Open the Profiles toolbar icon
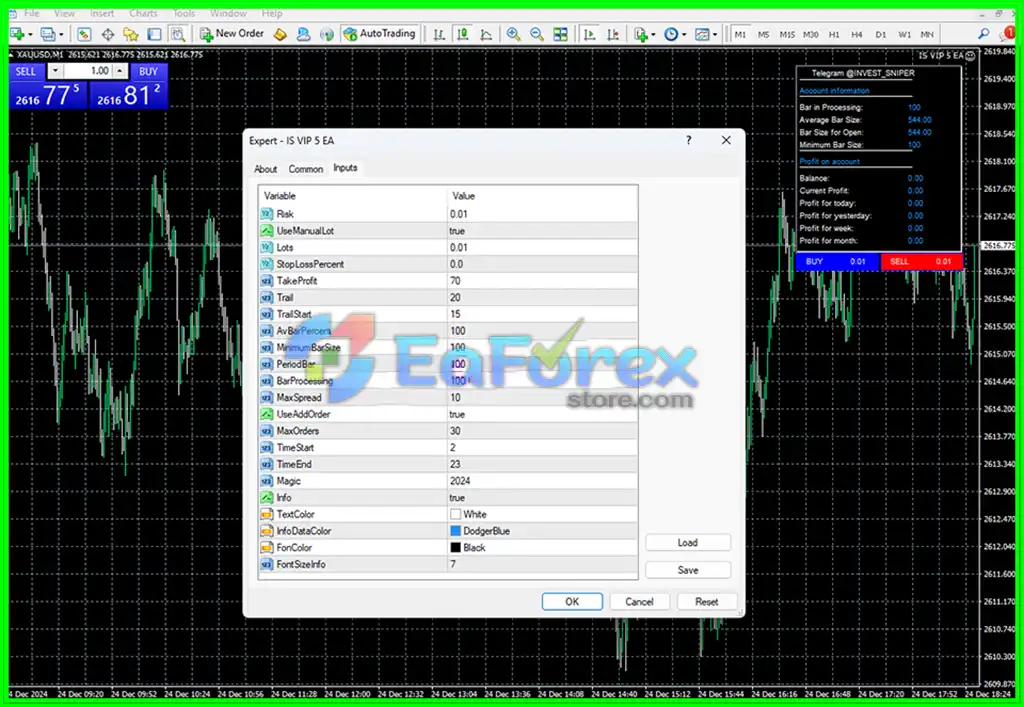Viewport: 1024px width, 707px height. [47, 34]
